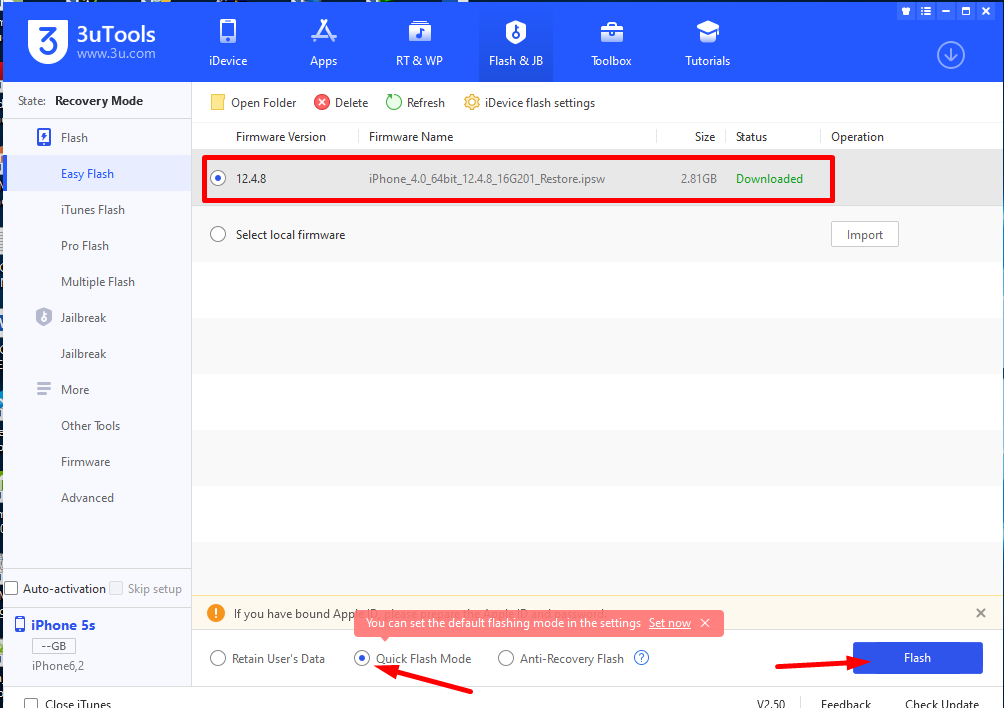The image size is (1004, 708).
Task: Open the Toolbox briefcase icon
Action: [611, 31]
